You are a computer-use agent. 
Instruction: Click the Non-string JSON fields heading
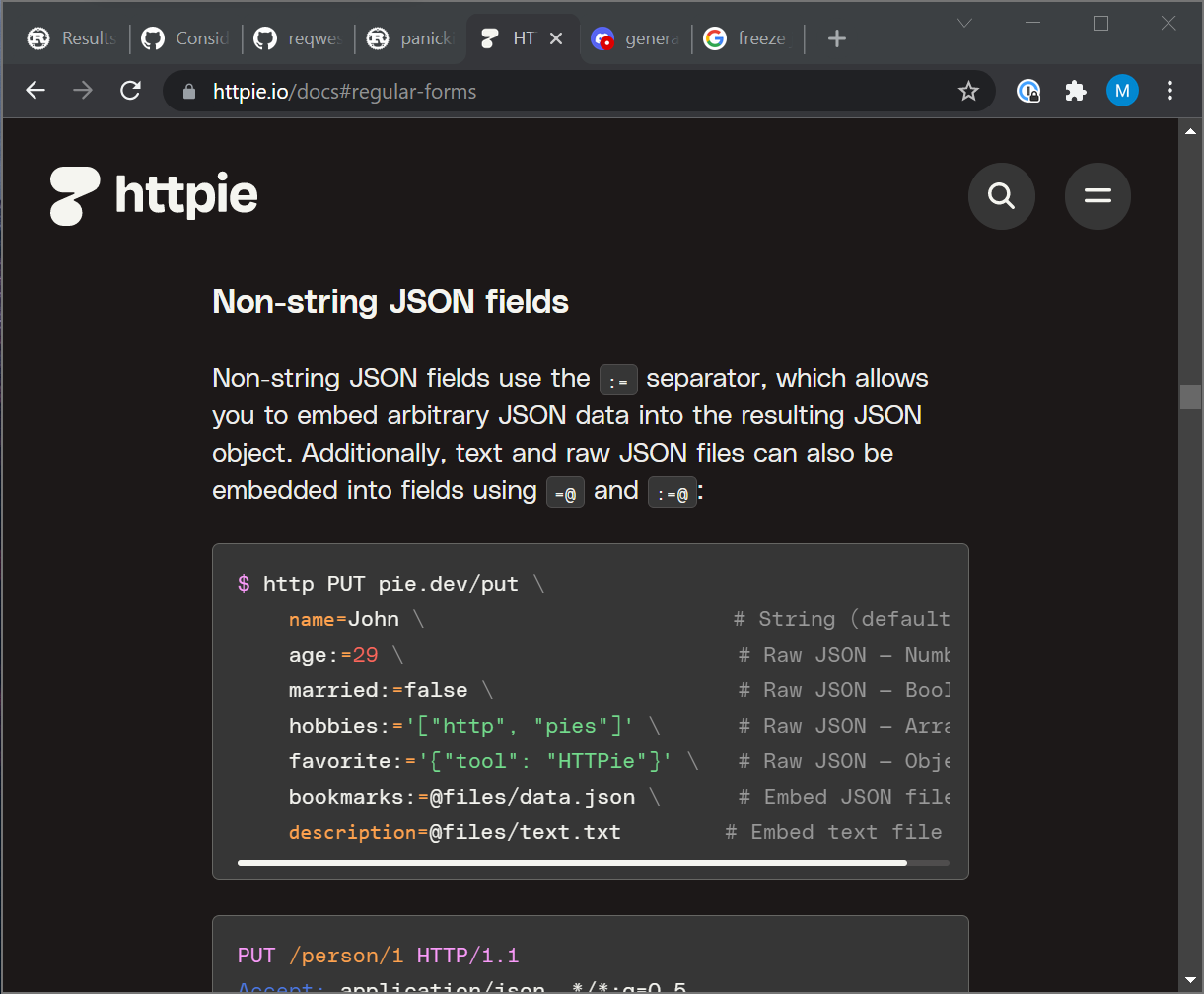pyautogui.click(x=390, y=302)
